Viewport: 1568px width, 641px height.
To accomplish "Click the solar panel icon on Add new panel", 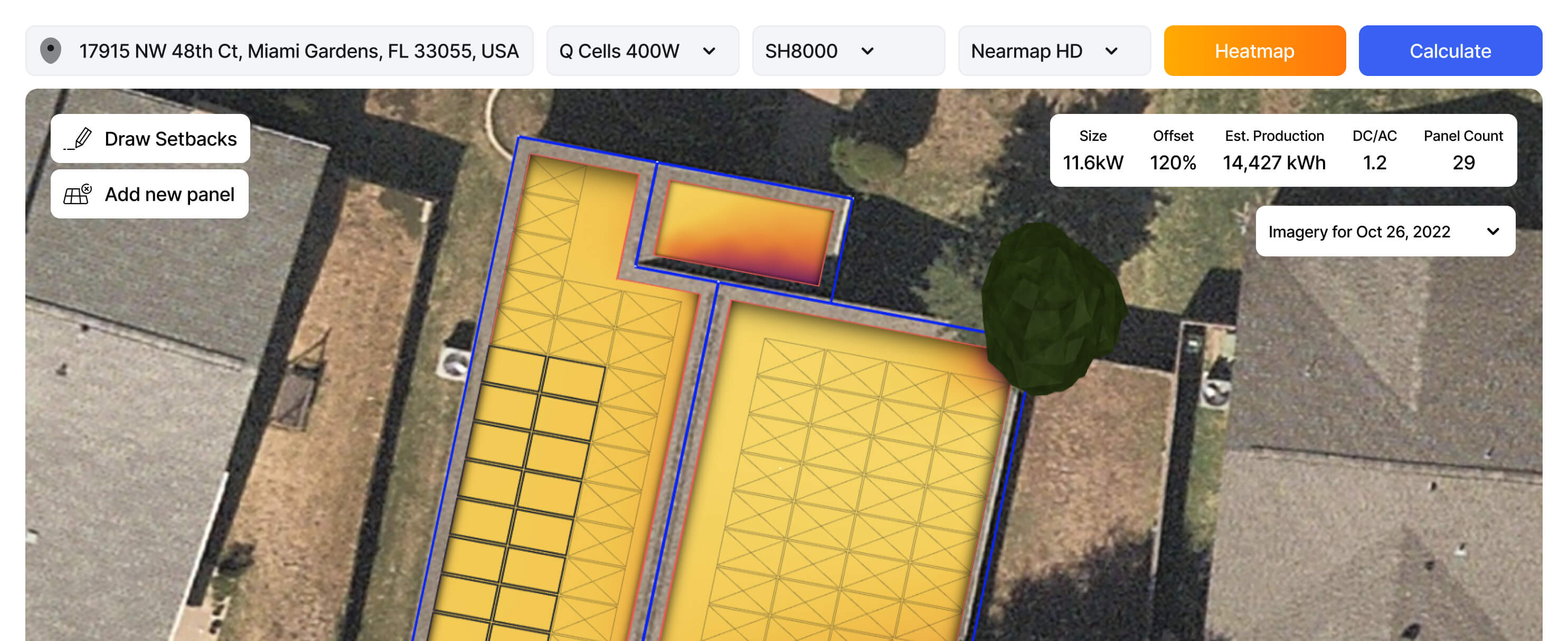I will [77, 194].
